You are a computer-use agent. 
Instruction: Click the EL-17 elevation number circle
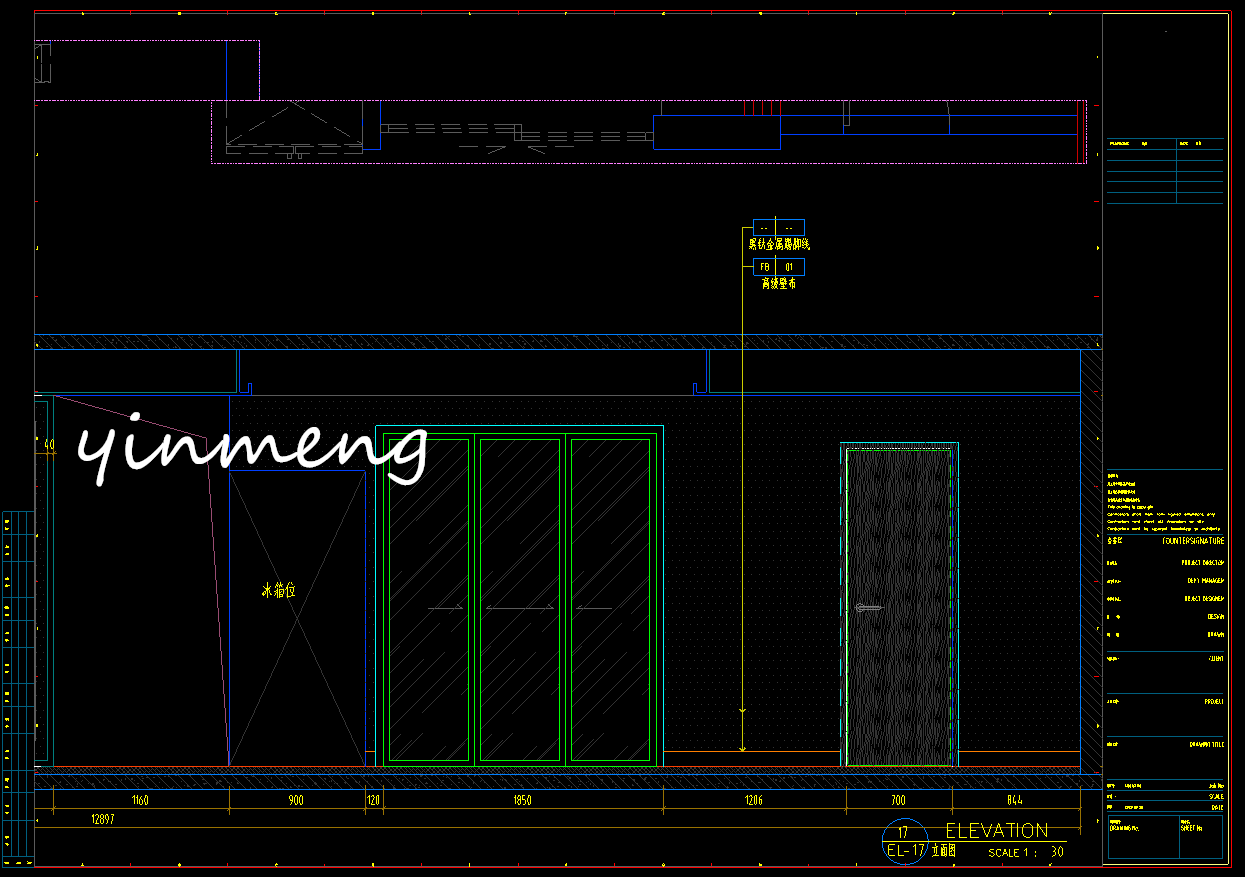click(902, 842)
